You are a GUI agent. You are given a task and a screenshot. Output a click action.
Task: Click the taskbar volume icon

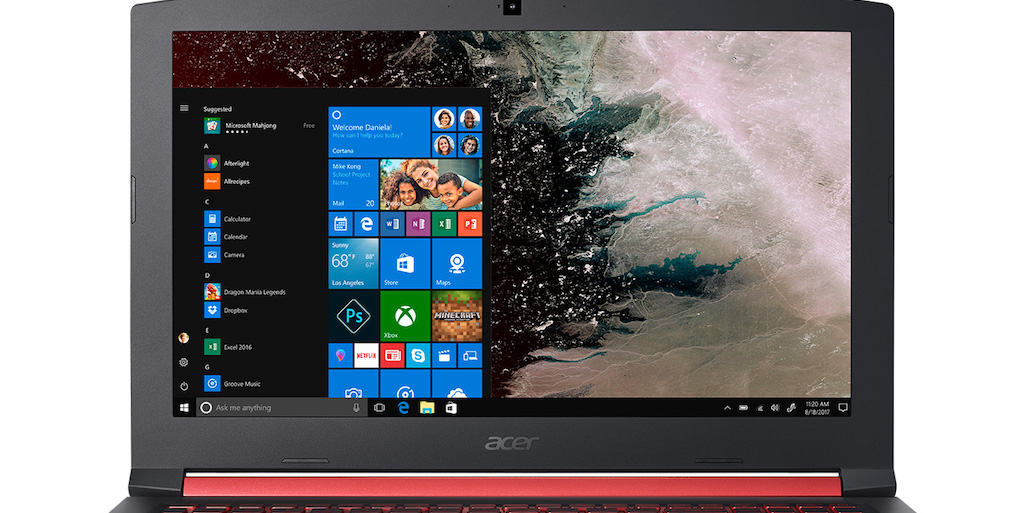[775, 408]
